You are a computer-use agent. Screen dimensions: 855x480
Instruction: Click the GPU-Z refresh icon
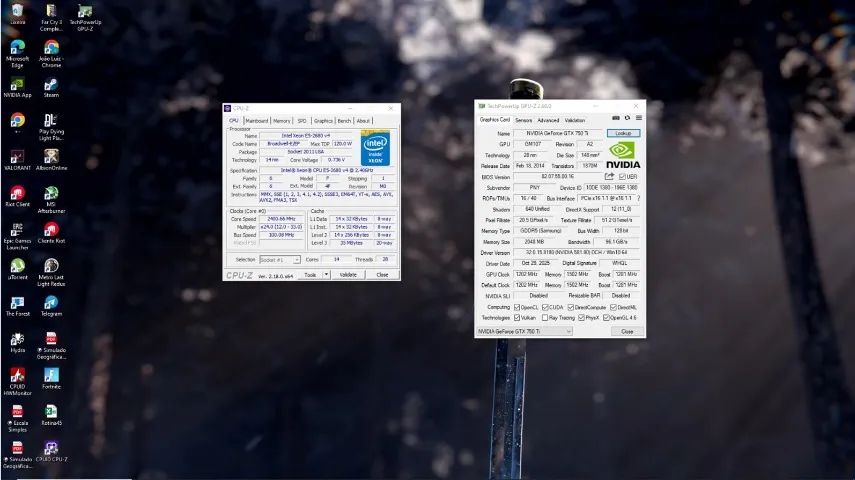[627, 118]
